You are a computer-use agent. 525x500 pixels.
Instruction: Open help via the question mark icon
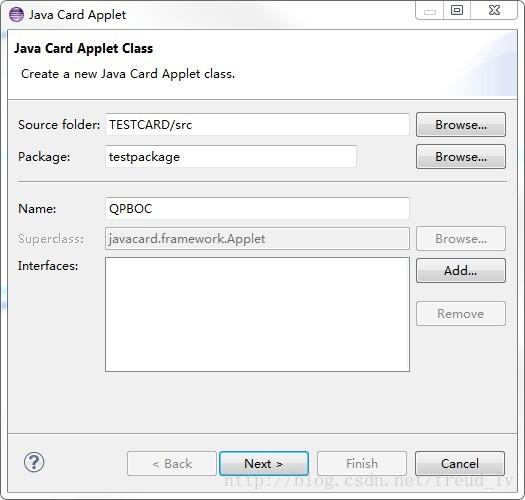(x=34, y=462)
